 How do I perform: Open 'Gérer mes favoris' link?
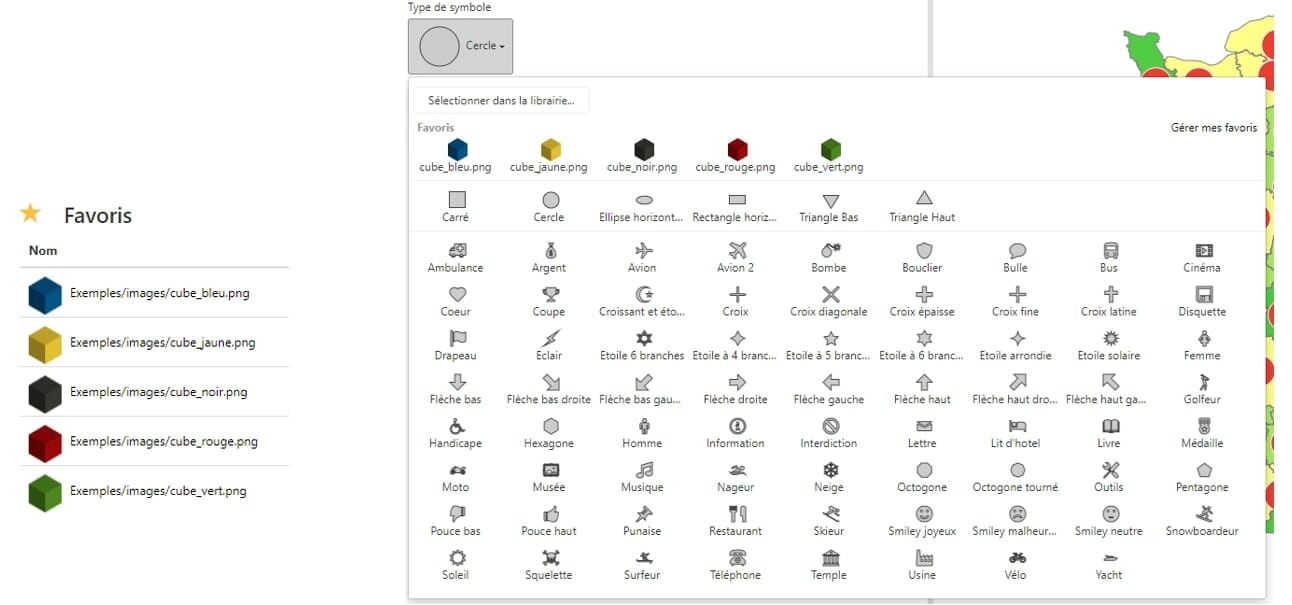(x=1213, y=128)
